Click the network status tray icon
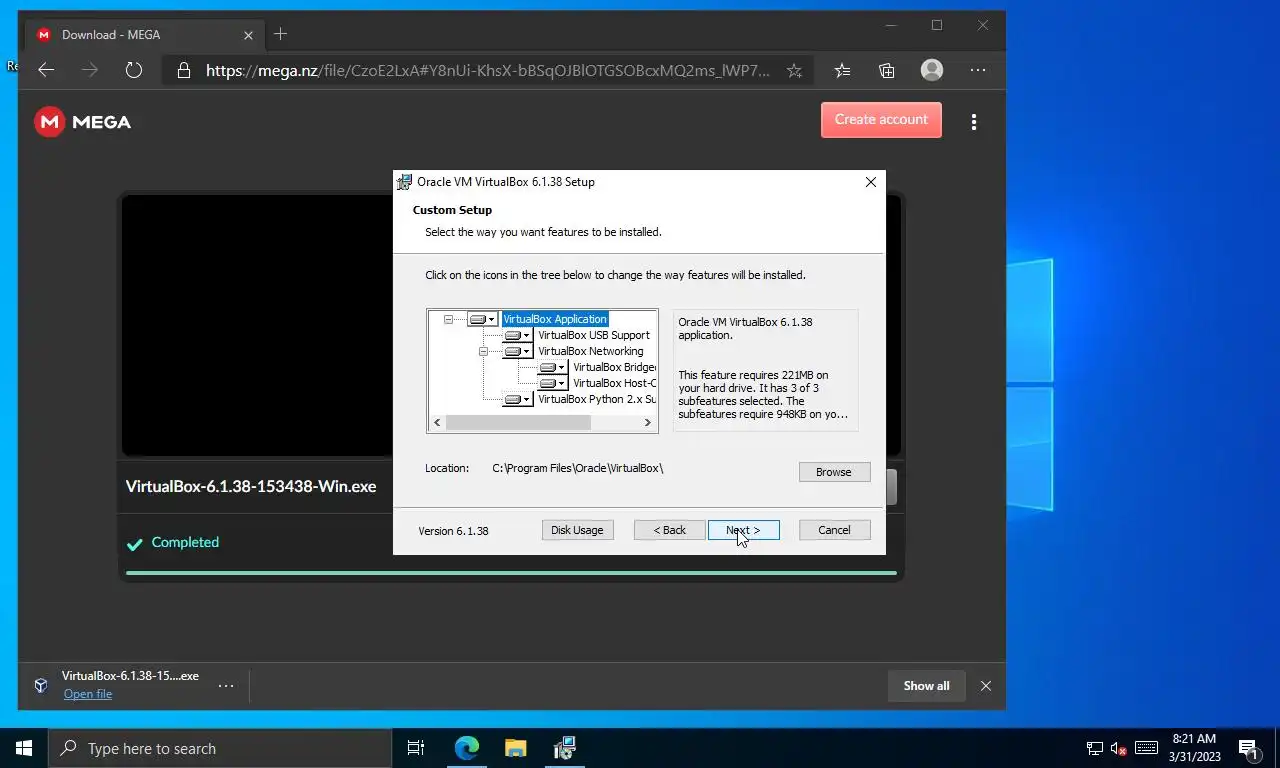Image resolution: width=1280 pixels, height=768 pixels. click(1095, 748)
